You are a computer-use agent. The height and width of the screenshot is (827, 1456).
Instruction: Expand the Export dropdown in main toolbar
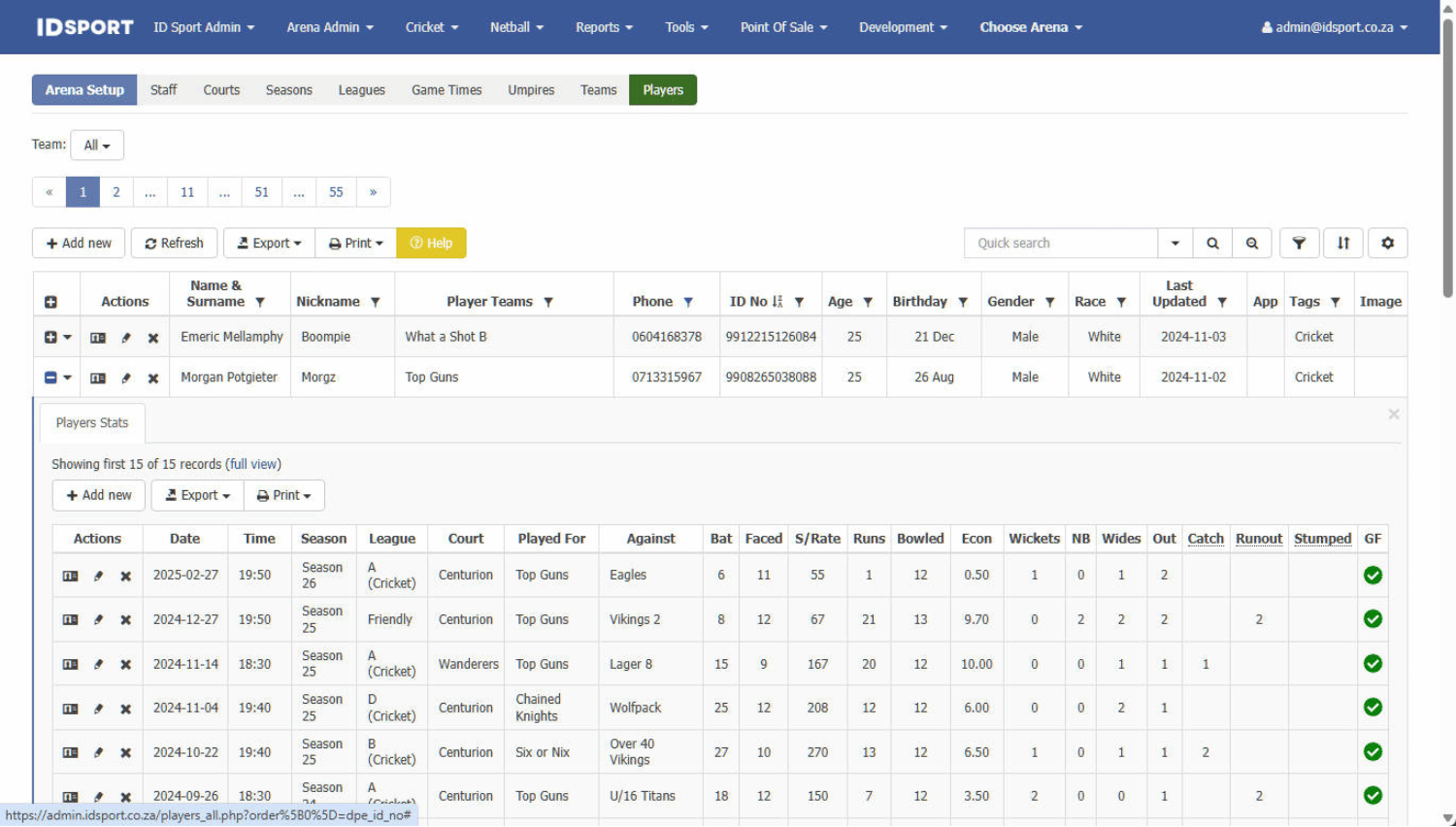(270, 244)
